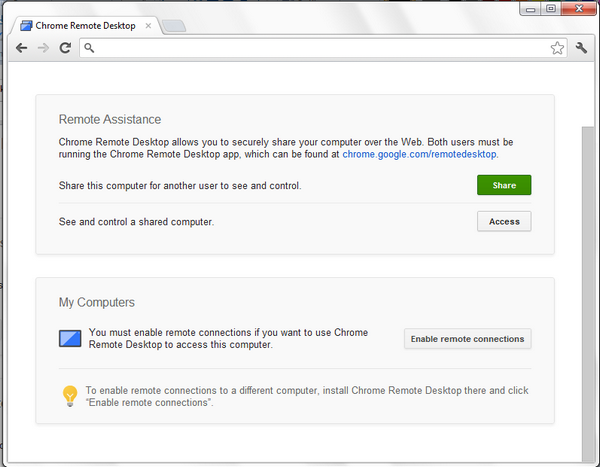Reload the page with refresh icon
The height and width of the screenshot is (467, 600).
coord(65,47)
